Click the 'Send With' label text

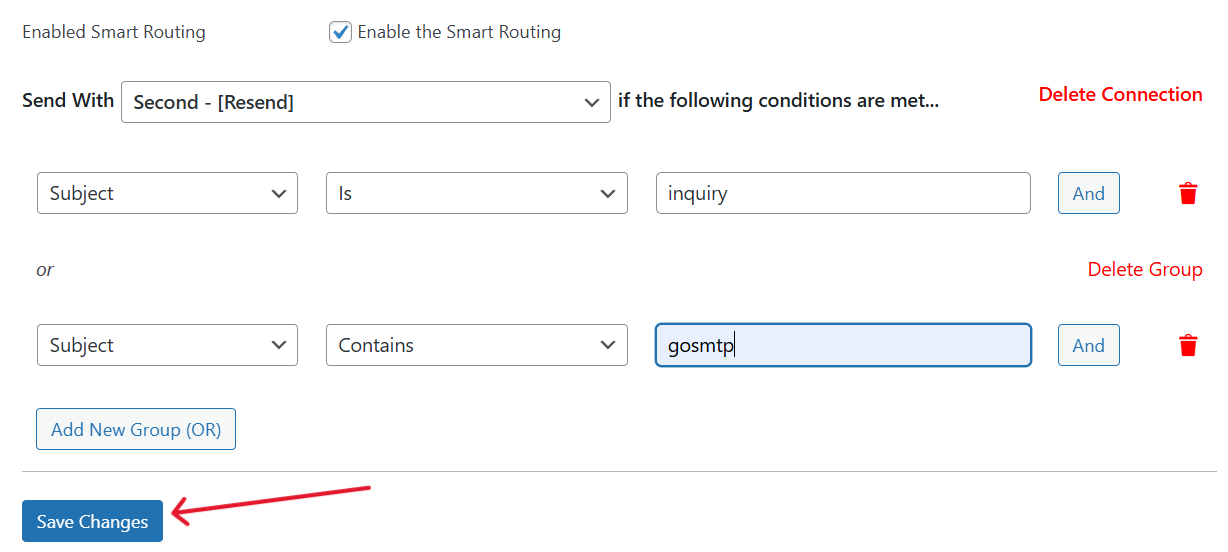tap(68, 101)
